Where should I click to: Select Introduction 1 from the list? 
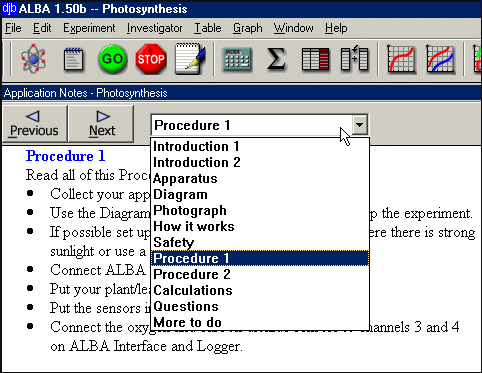(x=260, y=146)
